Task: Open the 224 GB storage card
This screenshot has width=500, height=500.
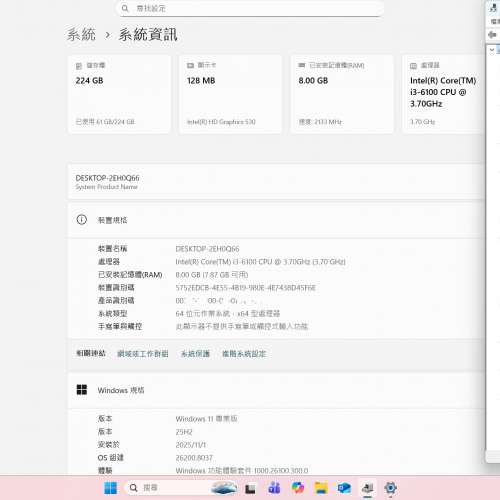Action: pos(119,94)
